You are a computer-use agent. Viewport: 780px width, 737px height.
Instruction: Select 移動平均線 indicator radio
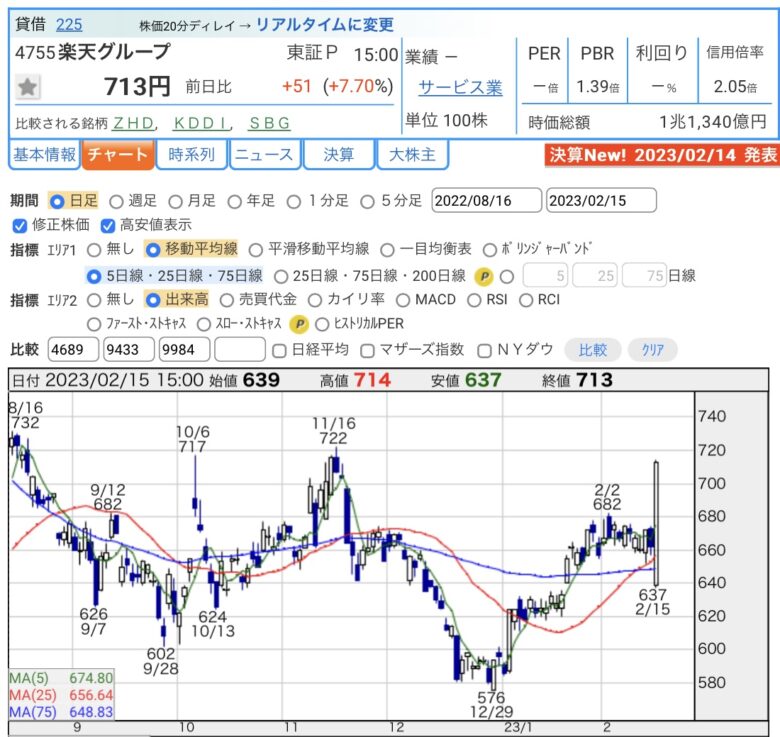coord(153,250)
